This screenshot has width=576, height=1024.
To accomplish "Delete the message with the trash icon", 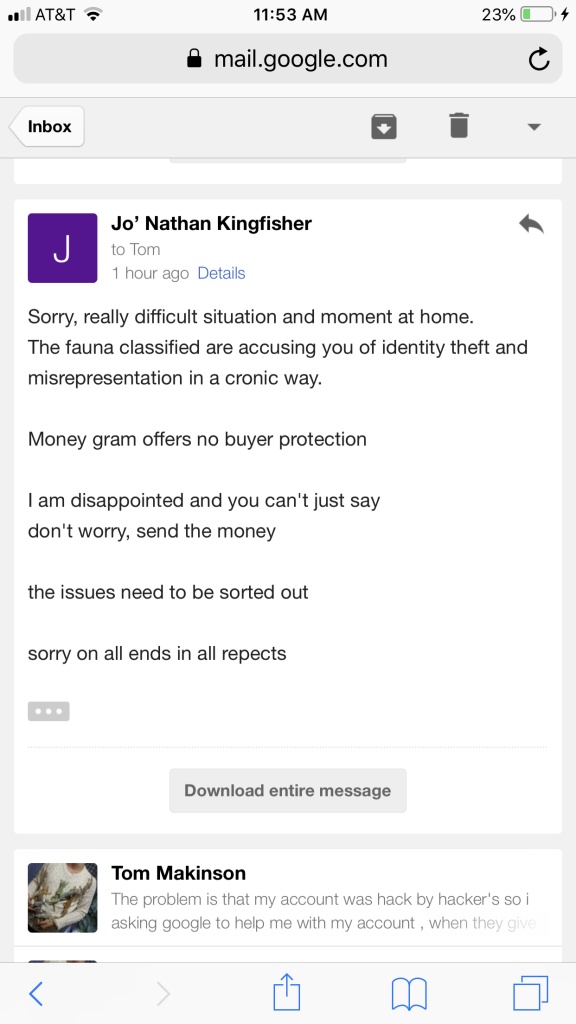I will [459, 125].
